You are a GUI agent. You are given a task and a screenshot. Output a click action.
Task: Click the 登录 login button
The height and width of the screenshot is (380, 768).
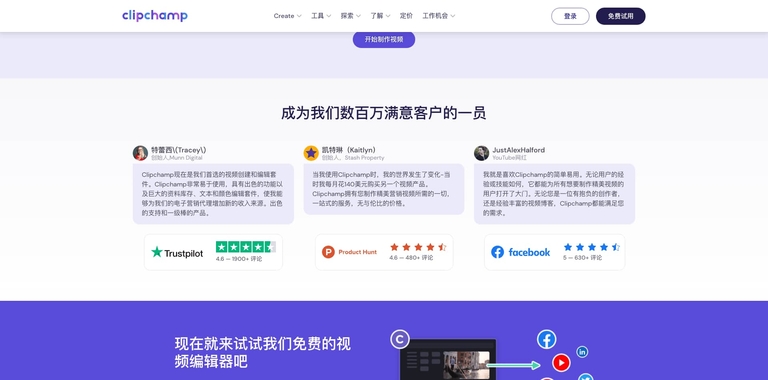click(x=570, y=16)
